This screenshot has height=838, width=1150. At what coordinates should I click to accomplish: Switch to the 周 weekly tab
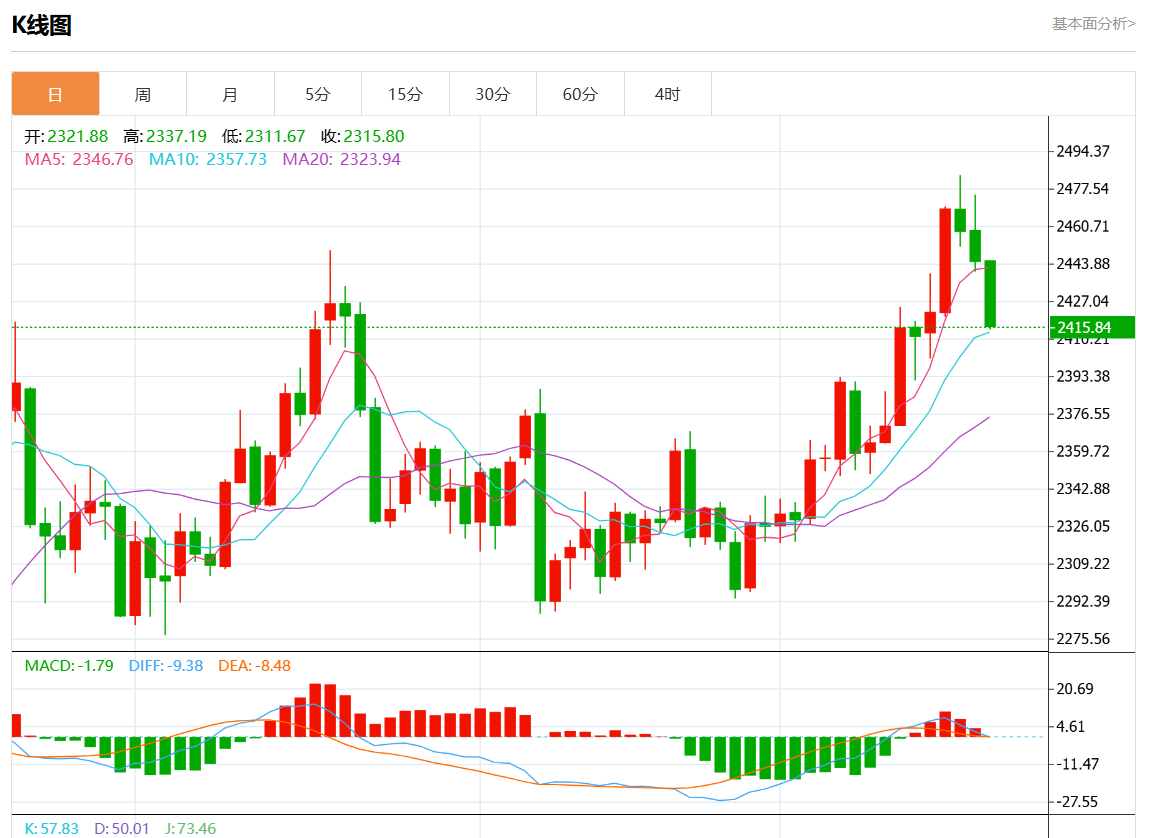[x=143, y=94]
